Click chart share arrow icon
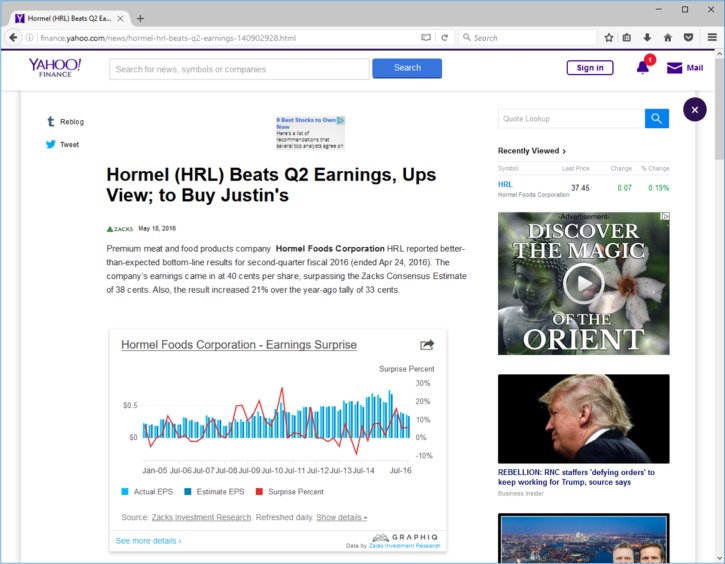Viewport: 725px width, 564px height. pyautogui.click(x=427, y=344)
